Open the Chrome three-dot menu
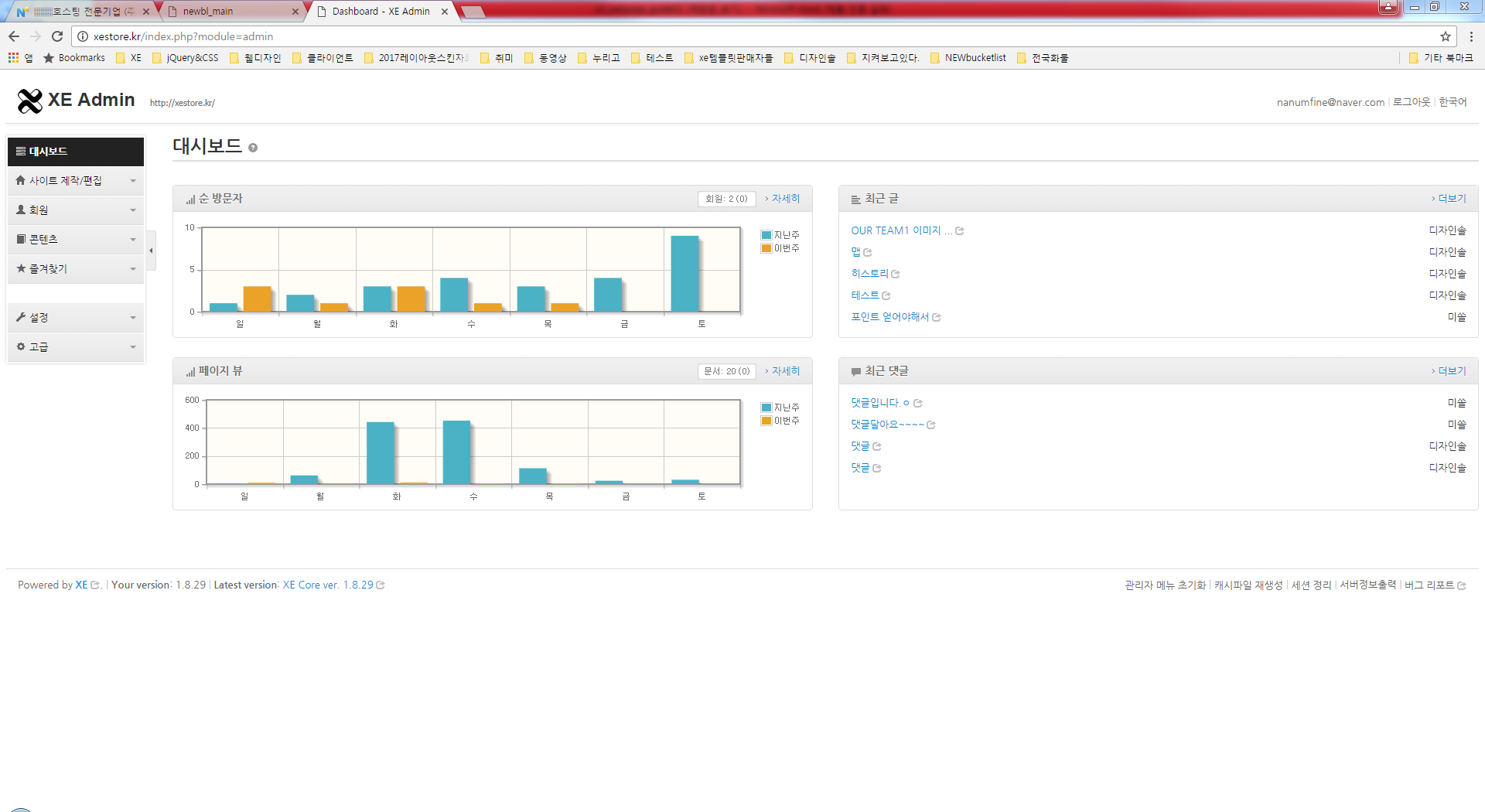 1471,36
